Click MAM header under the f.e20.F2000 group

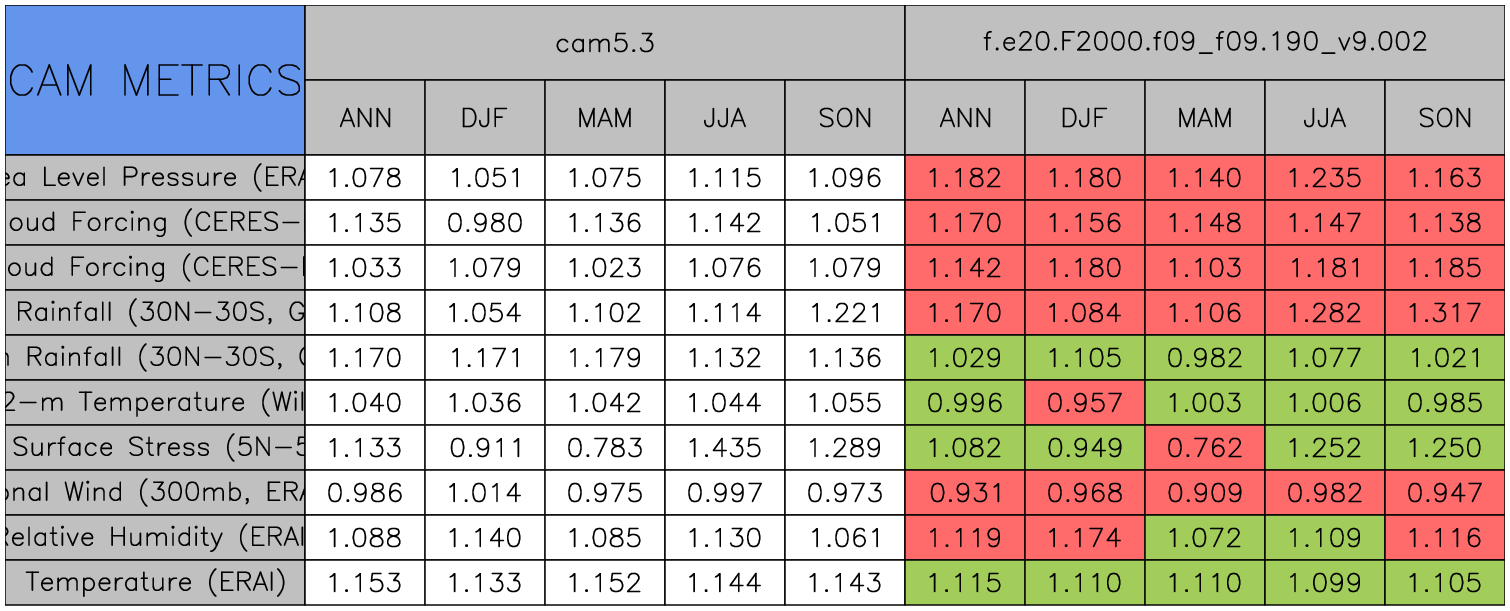click(1205, 118)
